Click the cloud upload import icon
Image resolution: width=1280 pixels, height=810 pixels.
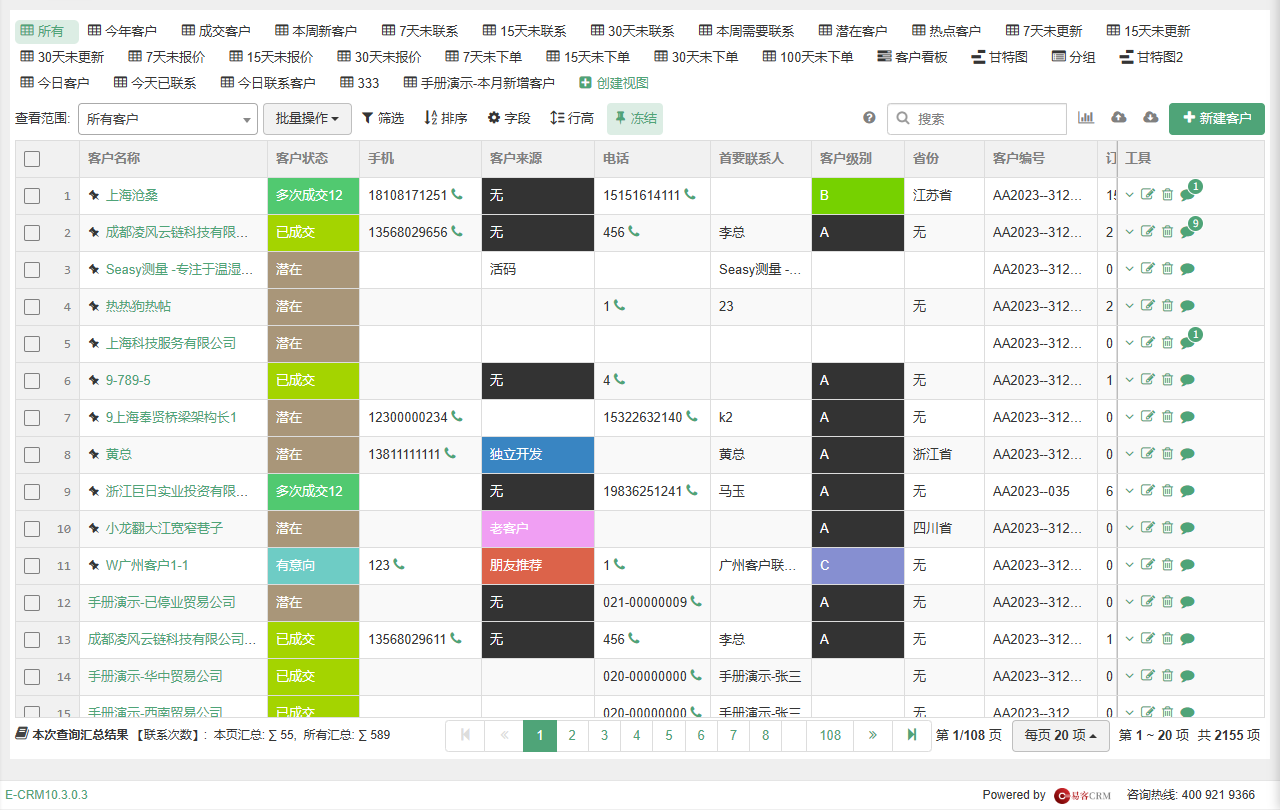pos(1119,118)
